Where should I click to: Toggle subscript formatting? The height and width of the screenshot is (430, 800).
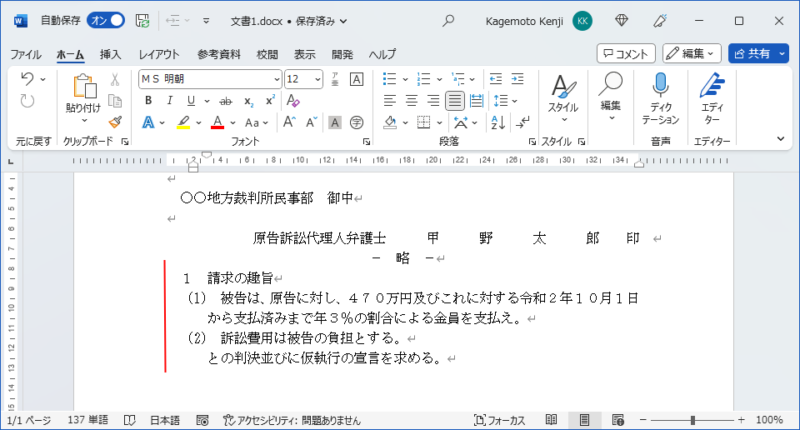pyautogui.click(x=248, y=101)
